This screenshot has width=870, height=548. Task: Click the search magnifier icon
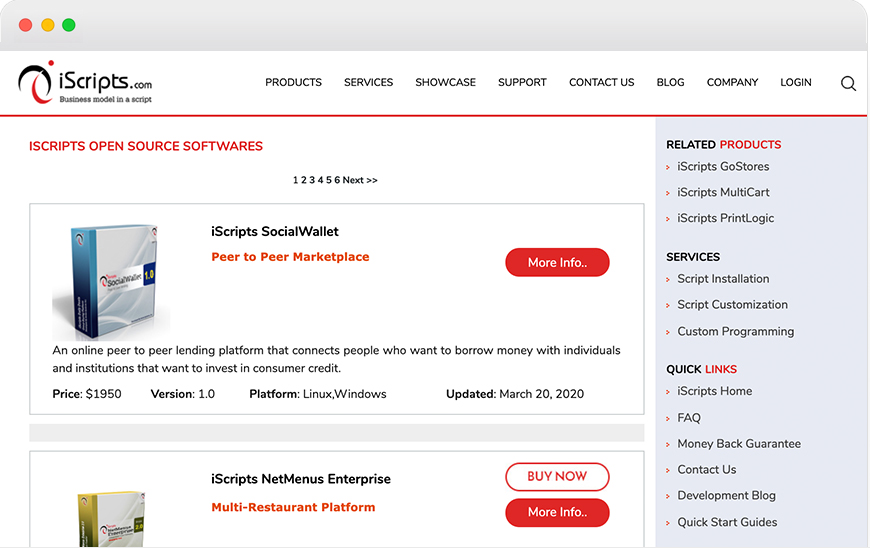[x=848, y=84]
